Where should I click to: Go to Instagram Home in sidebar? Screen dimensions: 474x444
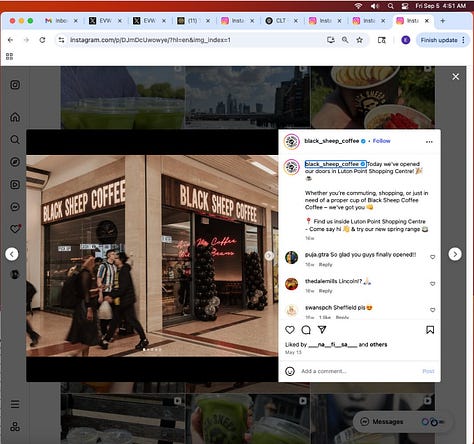click(x=15, y=117)
